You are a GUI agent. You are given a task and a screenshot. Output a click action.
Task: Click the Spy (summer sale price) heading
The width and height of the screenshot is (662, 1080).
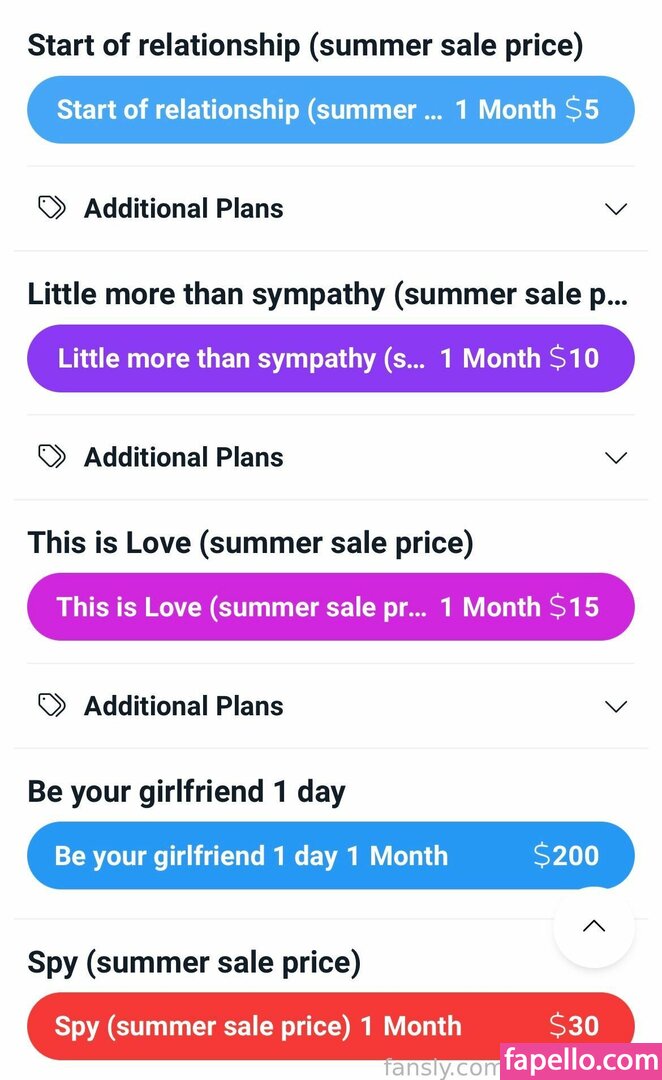194,962
